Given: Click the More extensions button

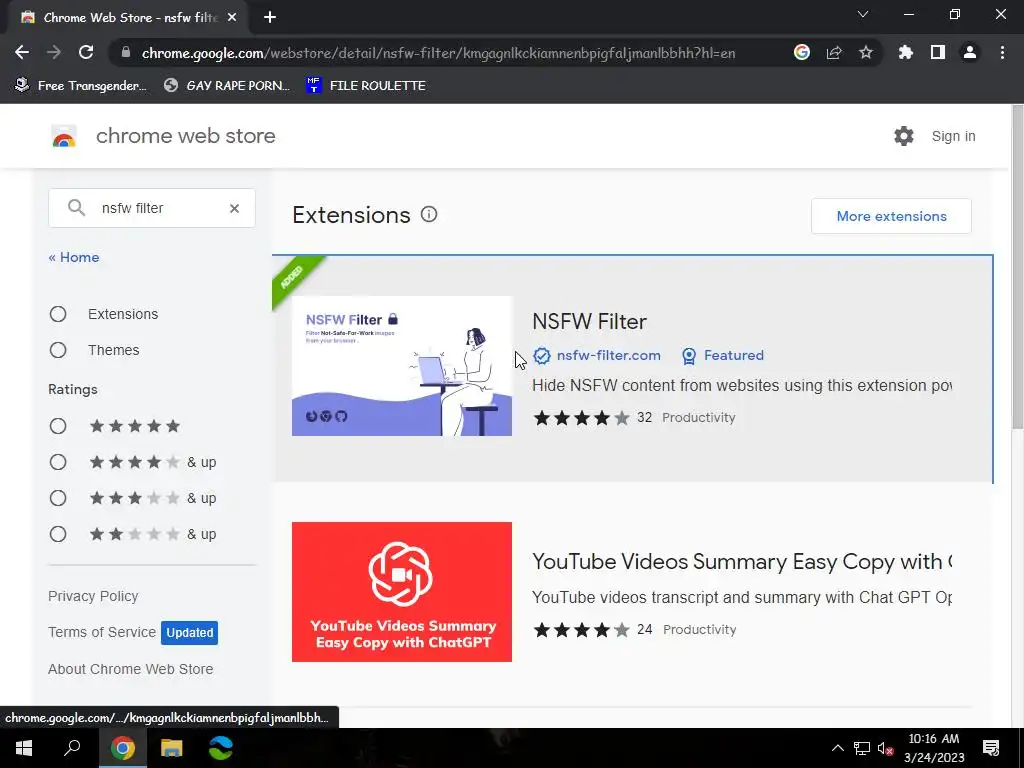Looking at the screenshot, I should (x=891, y=216).
